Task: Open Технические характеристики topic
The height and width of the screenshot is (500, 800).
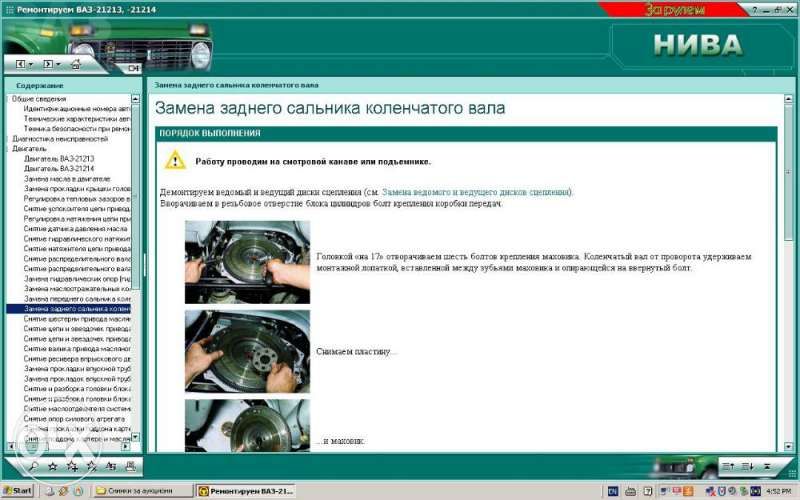Action: pyautogui.click(x=77, y=118)
